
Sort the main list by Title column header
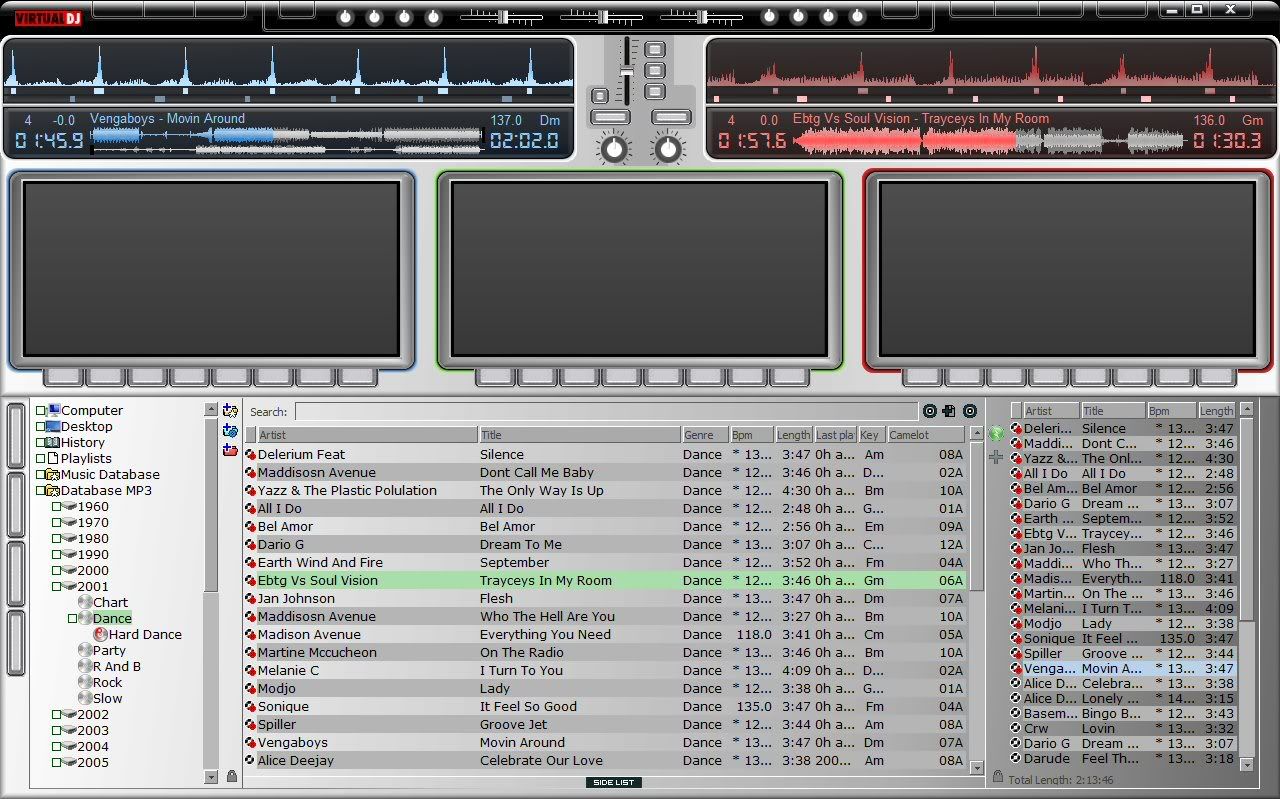(579, 435)
